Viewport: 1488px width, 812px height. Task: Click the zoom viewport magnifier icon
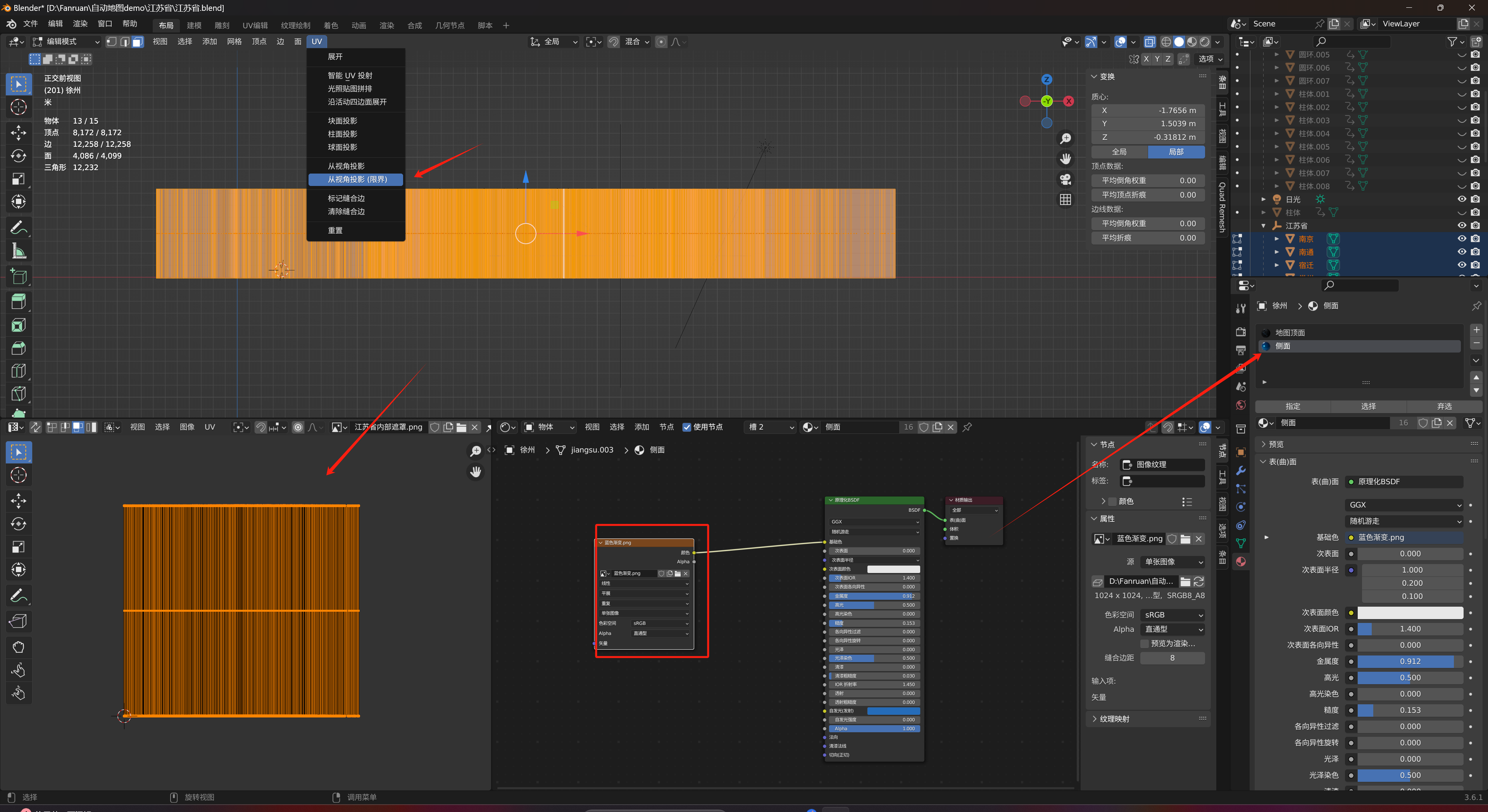1066,139
